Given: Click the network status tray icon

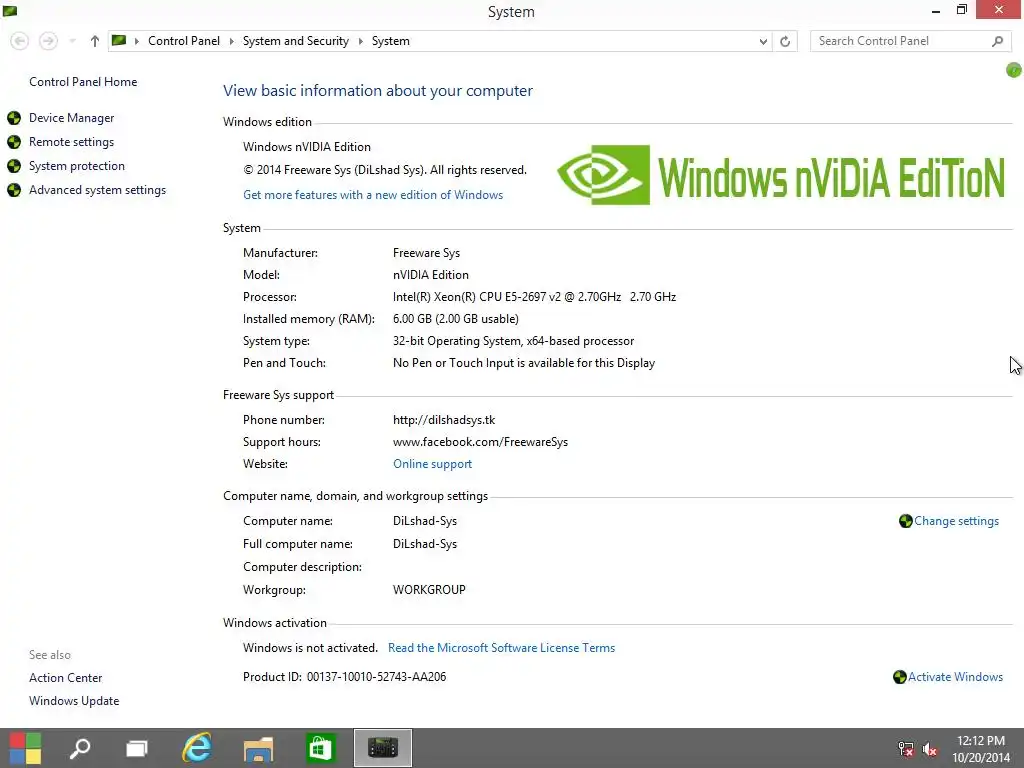Looking at the screenshot, I should point(906,749).
